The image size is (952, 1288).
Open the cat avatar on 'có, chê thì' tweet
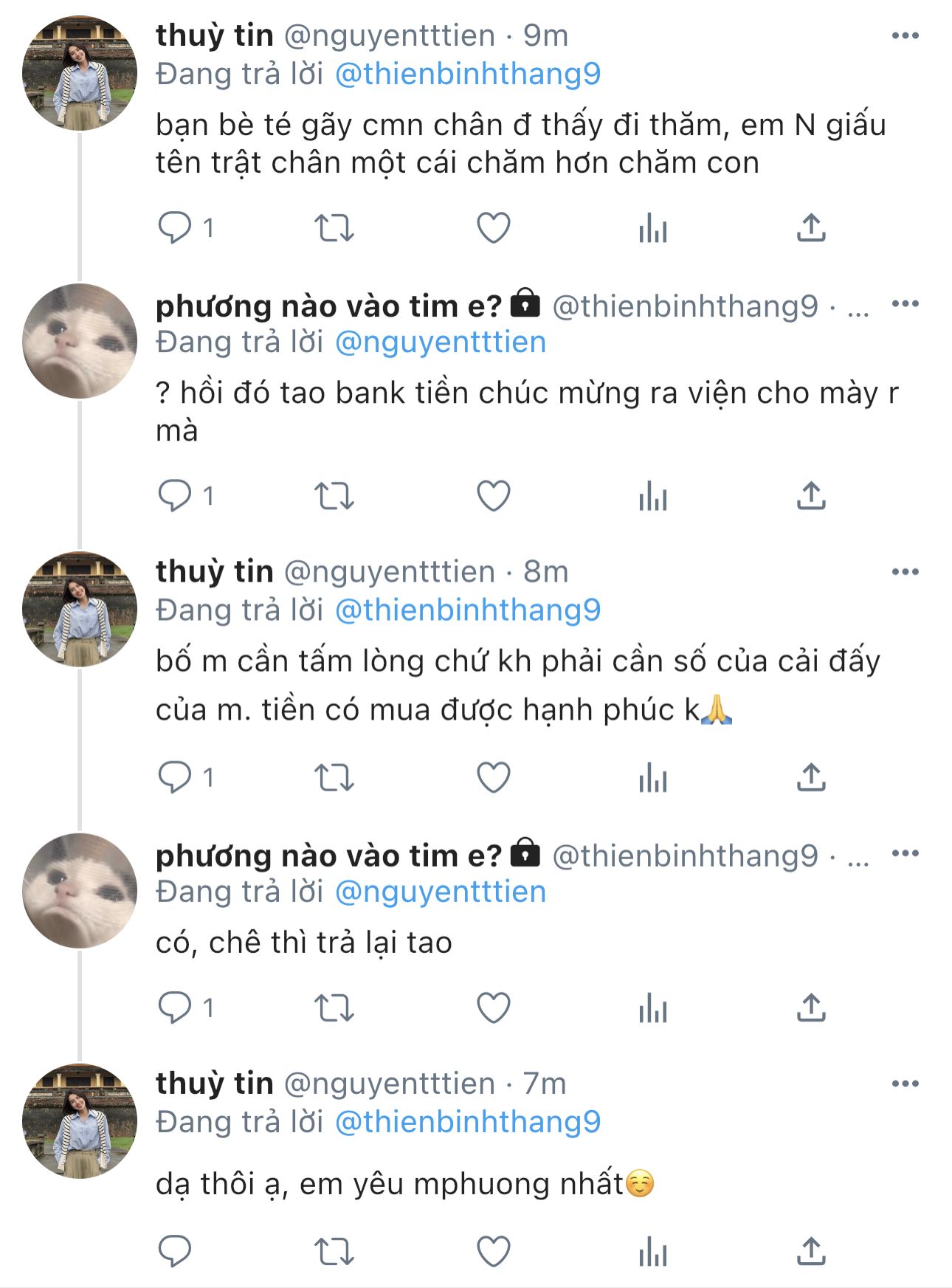pos(80,891)
